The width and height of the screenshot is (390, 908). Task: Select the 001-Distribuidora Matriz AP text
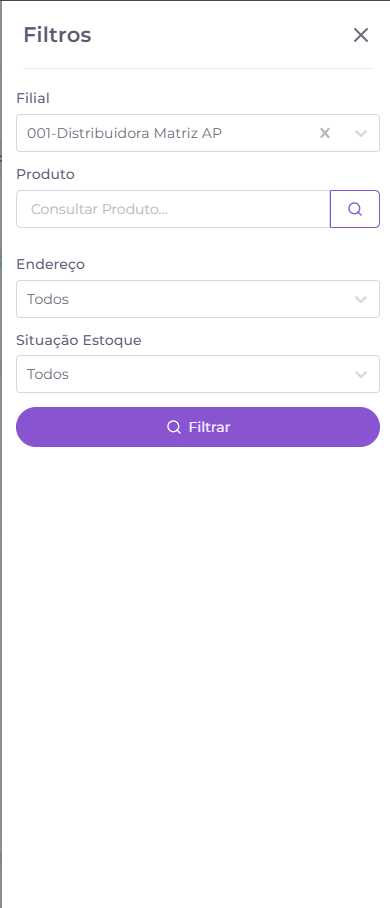pos(124,133)
